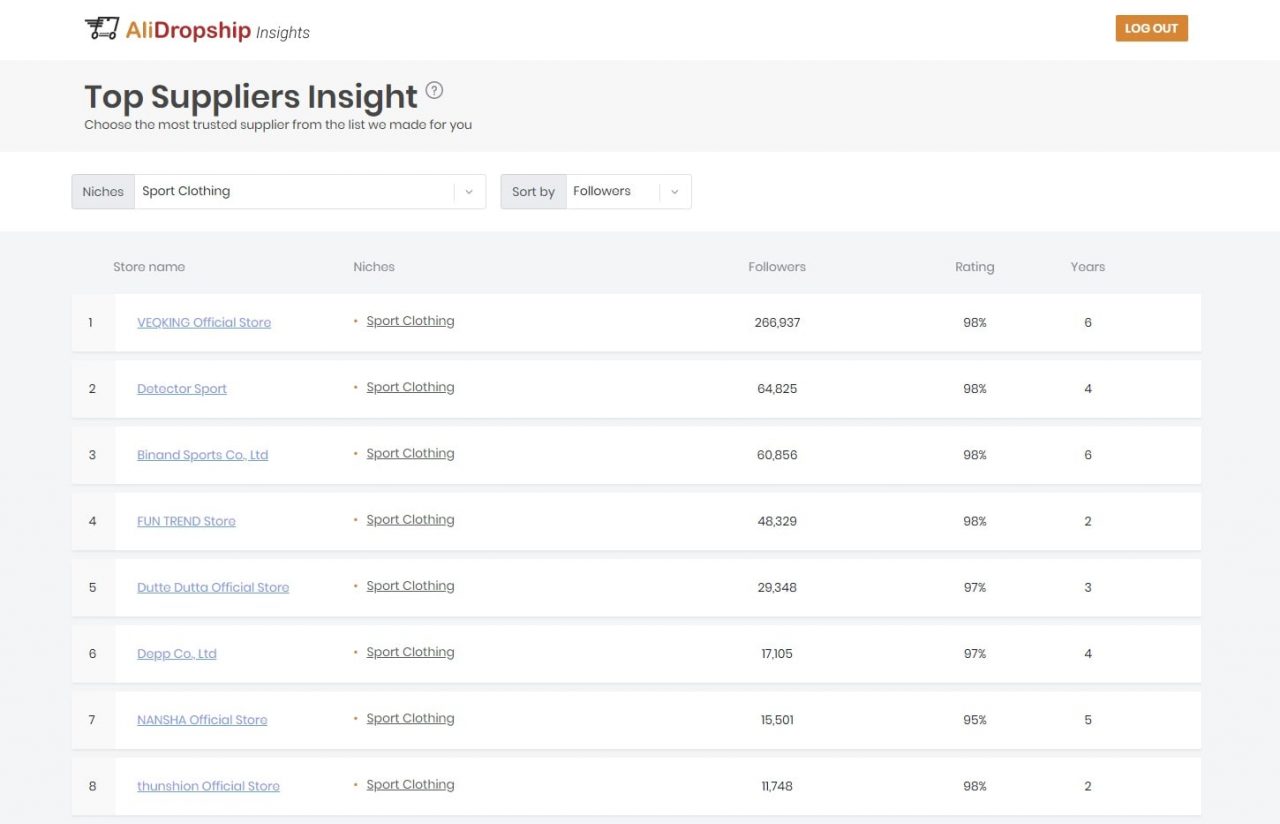Open VEQKING Official Store link
Viewport: 1280px width, 824px height.
[x=204, y=323]
